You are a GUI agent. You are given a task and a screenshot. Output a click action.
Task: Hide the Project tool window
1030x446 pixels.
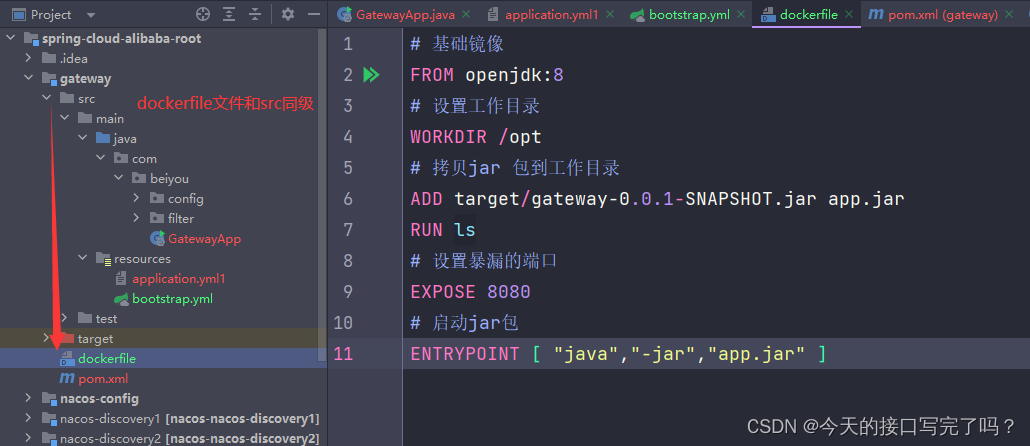click(314, 14)
